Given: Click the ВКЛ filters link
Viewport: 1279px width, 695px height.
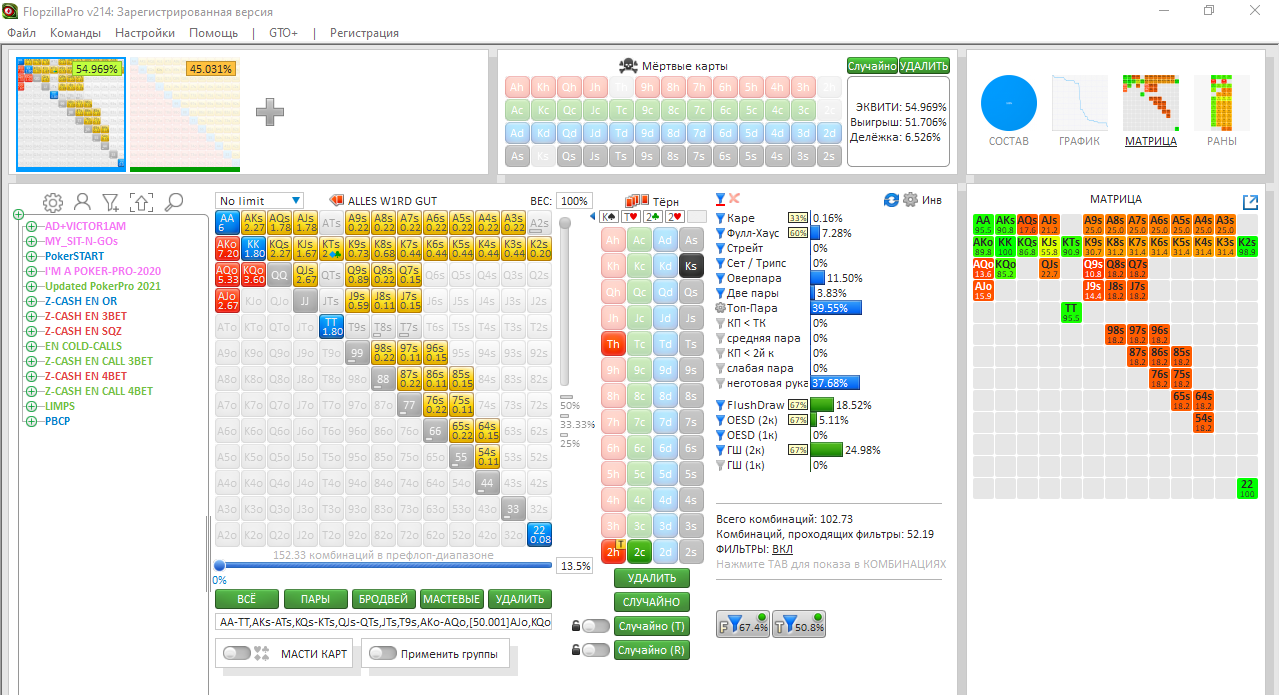Looking at the screenshot, I should pos(782,549).
